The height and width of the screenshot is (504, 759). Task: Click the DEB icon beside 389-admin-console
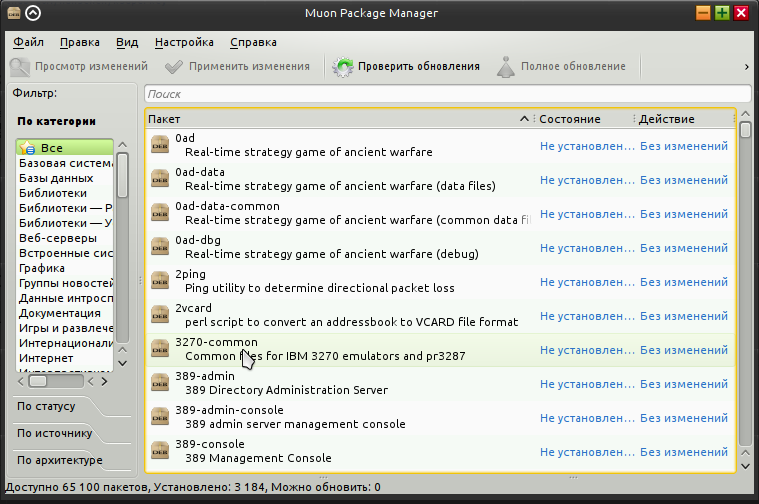click(160, 417)
